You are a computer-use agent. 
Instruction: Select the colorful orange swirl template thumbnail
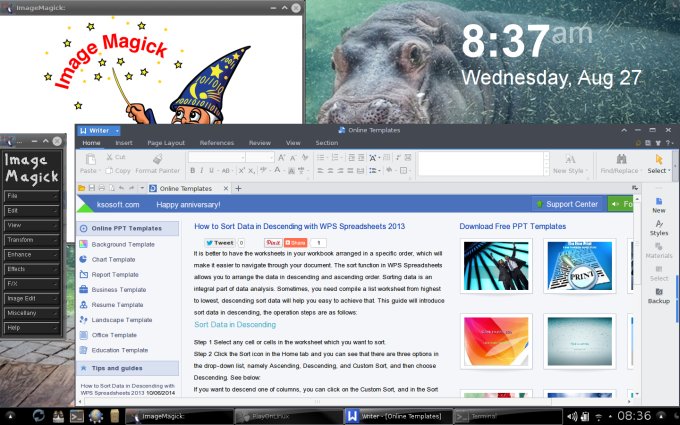tap(496, 341)
